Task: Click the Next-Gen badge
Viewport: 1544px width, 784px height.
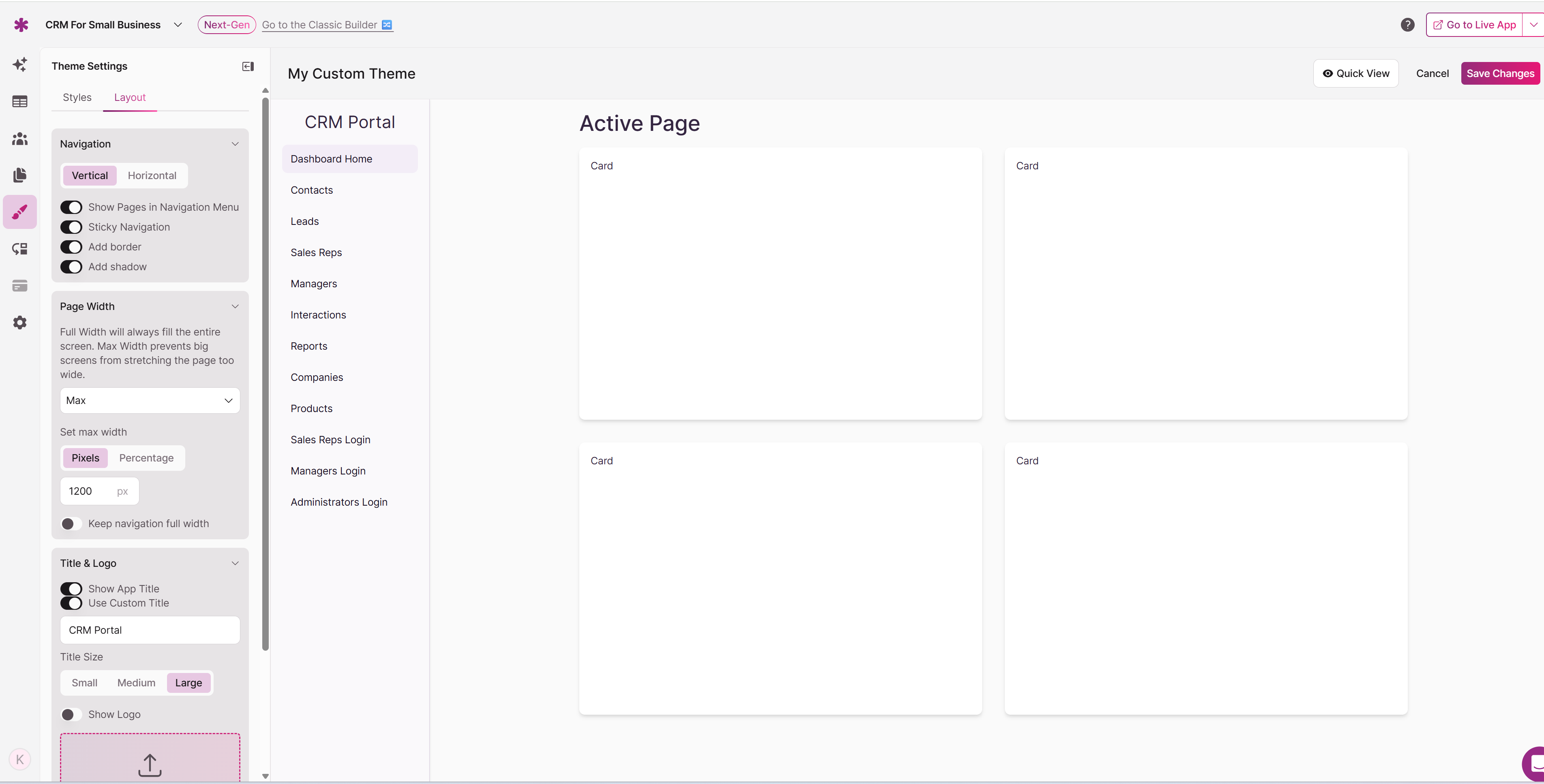Action: pyautogui.click(x=227, y=25)
